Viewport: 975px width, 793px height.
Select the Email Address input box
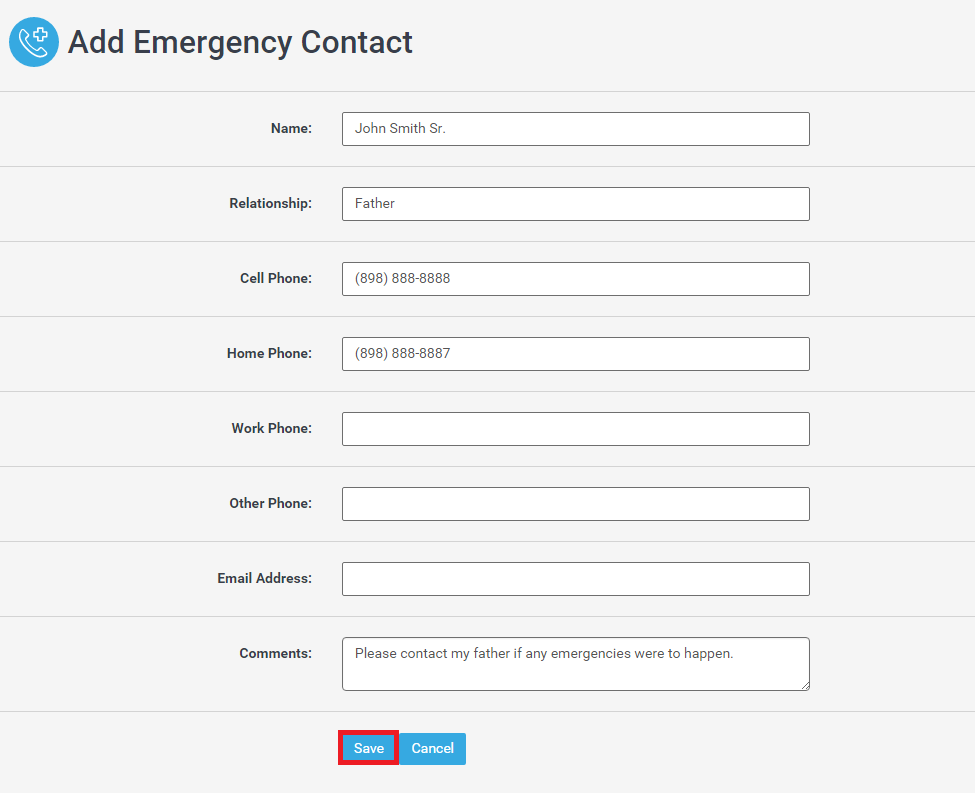pyautogui.click(x=576, y=579)
